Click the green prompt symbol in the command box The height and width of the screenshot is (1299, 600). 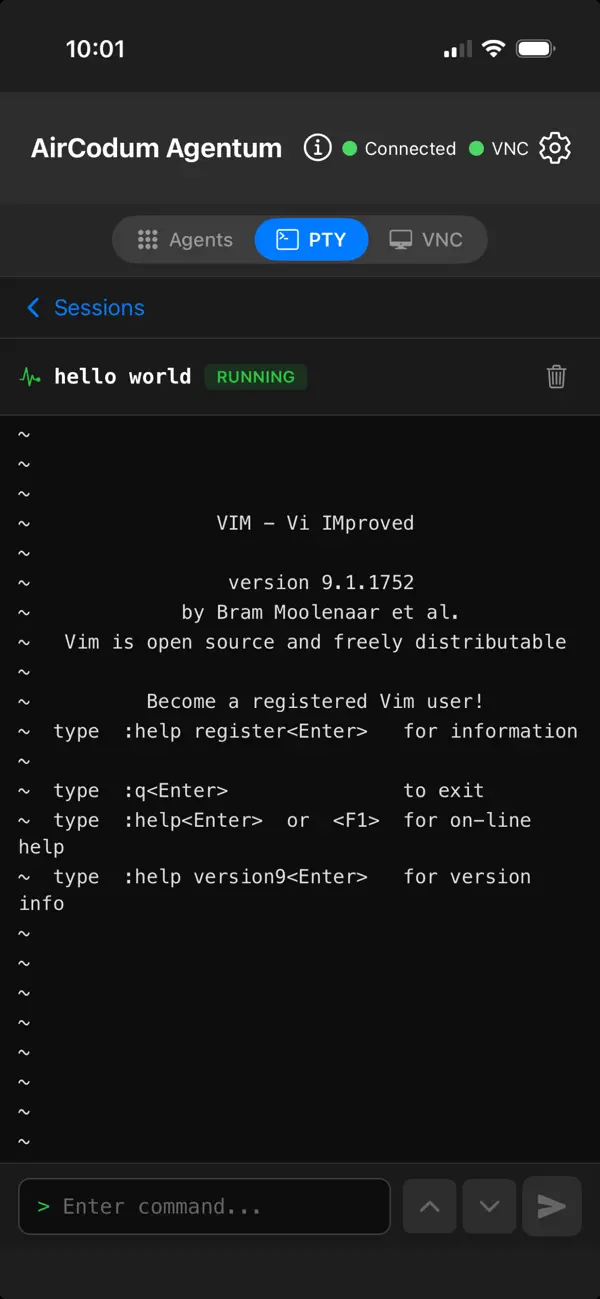pos(43,1207)
